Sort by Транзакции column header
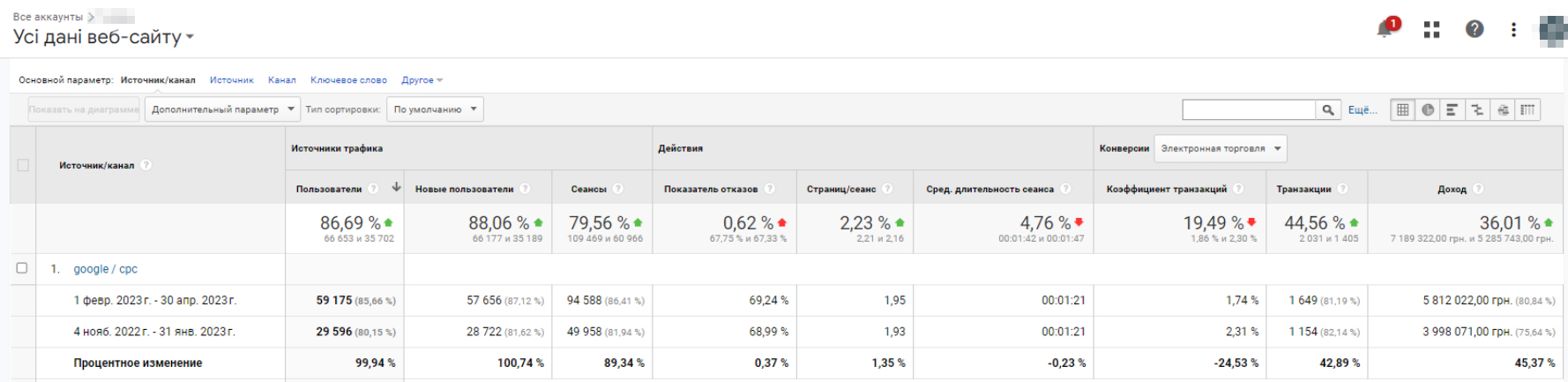This screenshot has width=1568, height=382. coord(1303,189)
